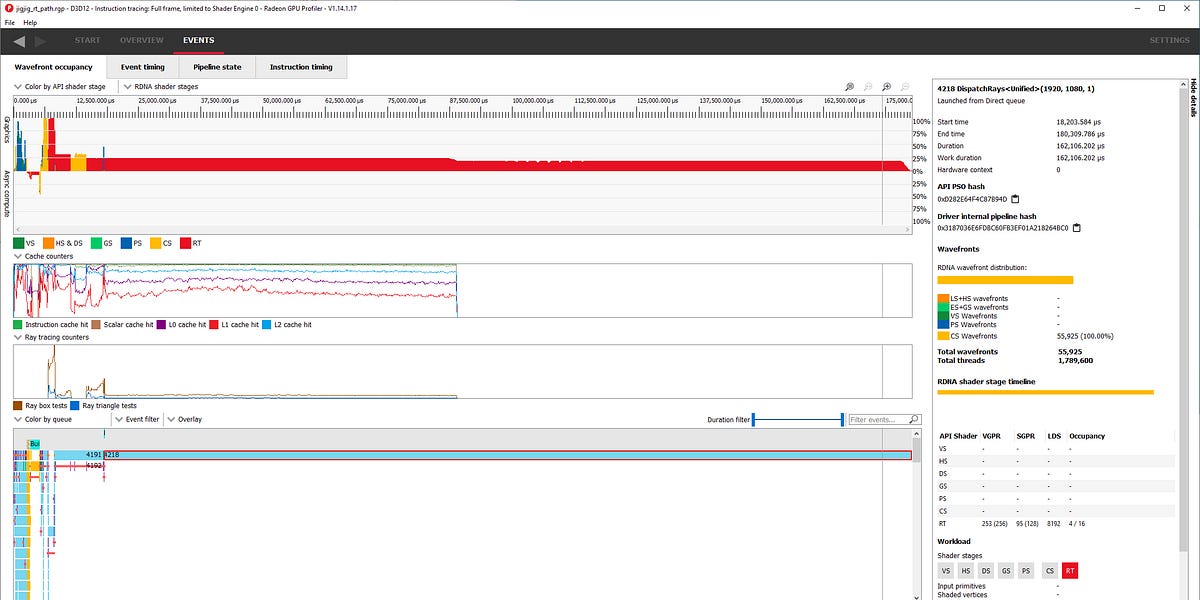Toggle the RT shader stage legend swatch
Viewport: 1200px width, 600px height.
186,243
